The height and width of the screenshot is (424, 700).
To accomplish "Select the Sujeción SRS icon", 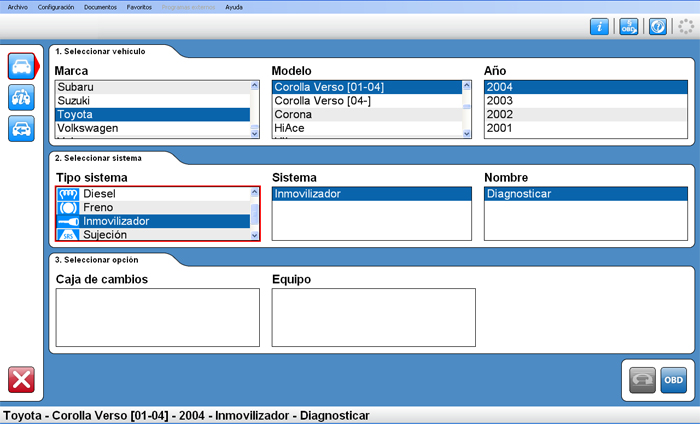I will click(x=68, y=235).
